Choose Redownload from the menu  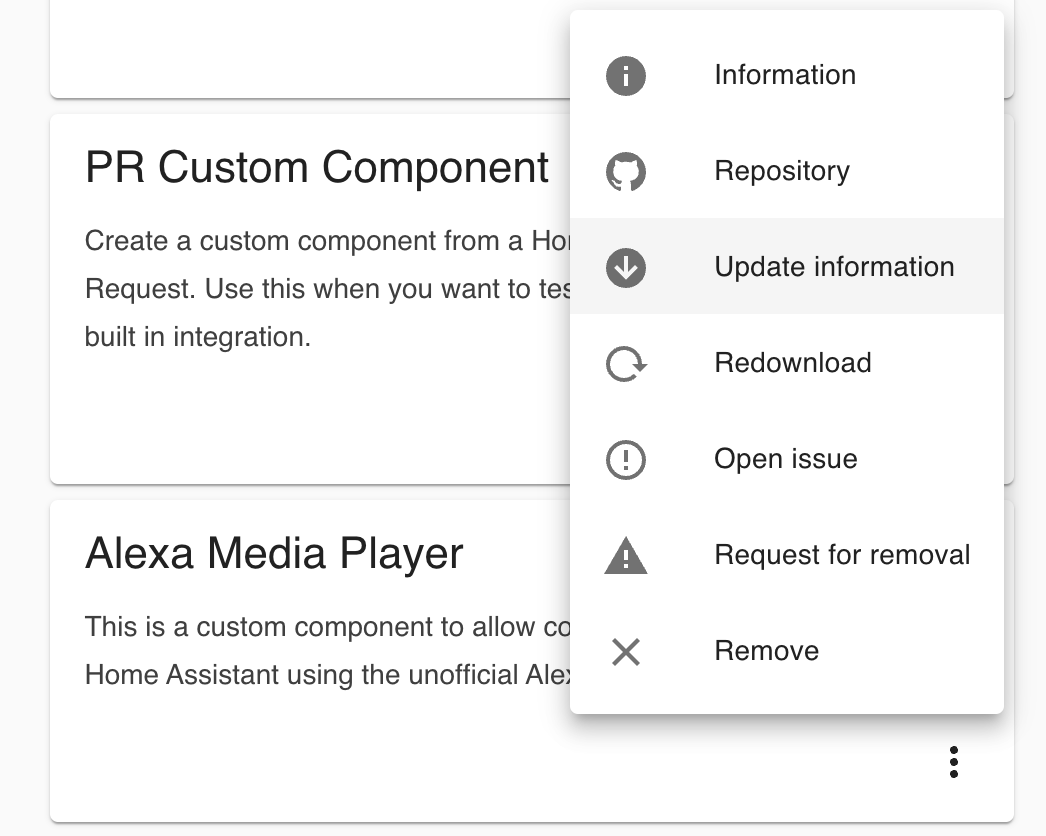pyautogui.click(x=787, y=362)
